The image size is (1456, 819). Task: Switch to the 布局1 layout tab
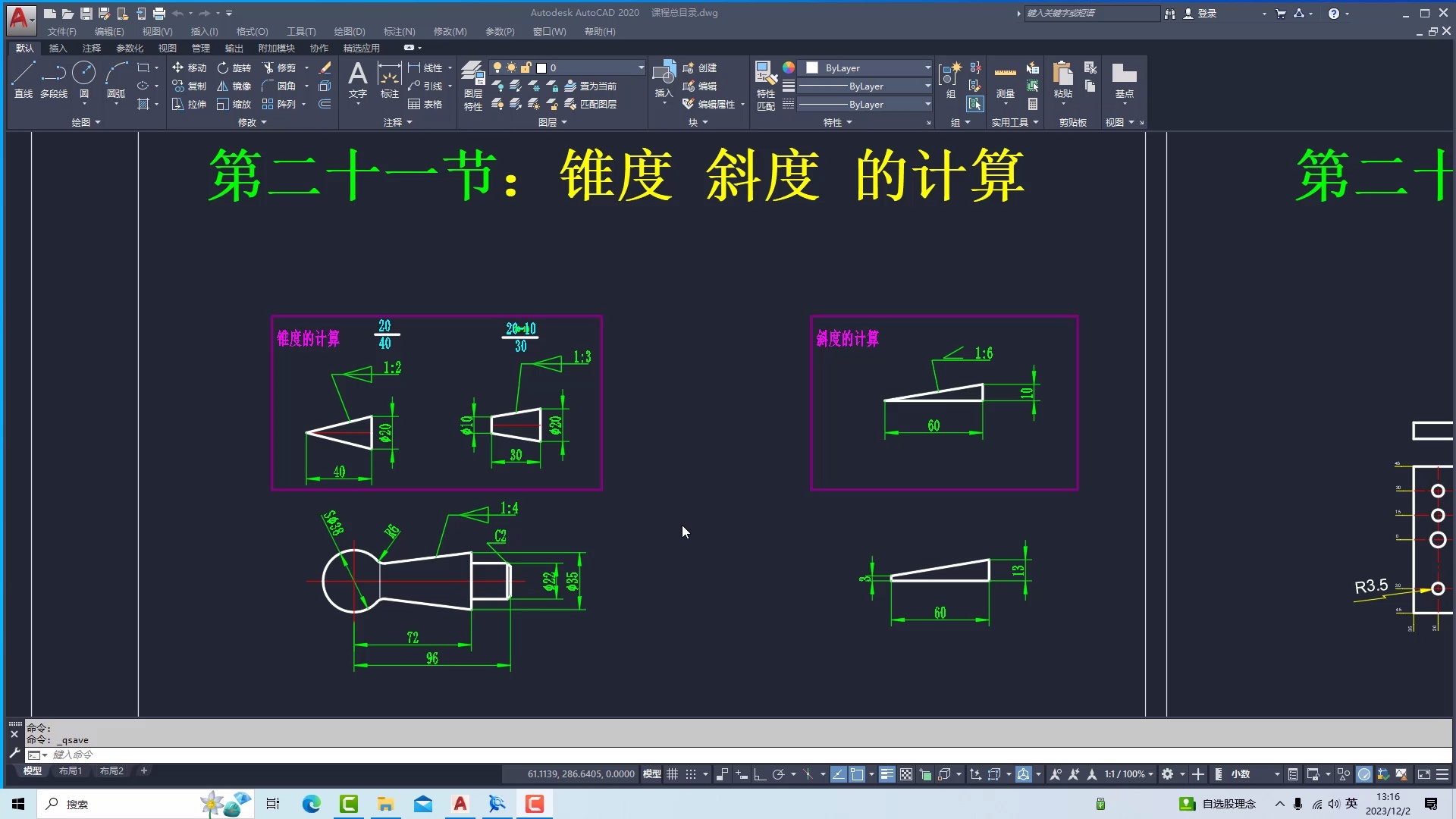coord(70,770)
